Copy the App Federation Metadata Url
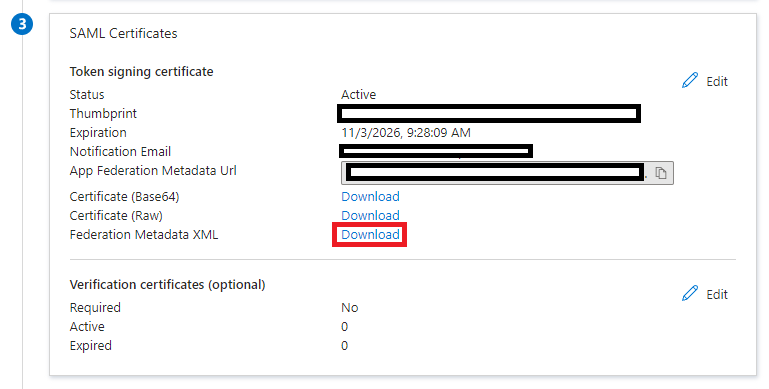This screenshot has width=769, height=389. pyautogui.click(x=661, y=173)
